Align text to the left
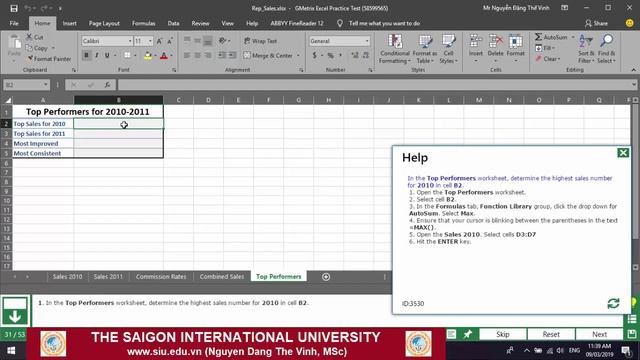Image resolution: width=640 pixels, height=360 pixels. [x=187, y=55]
